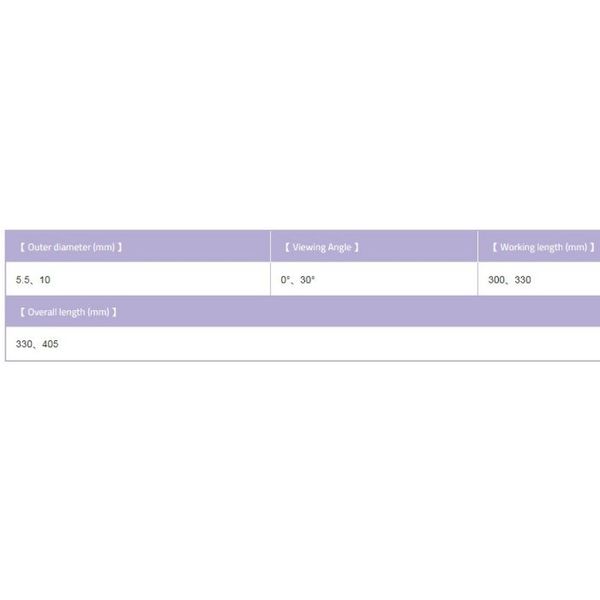Click the Outer diameter (mm) column header
Viewport: 600px width, 600px height.
coord(138,246)
